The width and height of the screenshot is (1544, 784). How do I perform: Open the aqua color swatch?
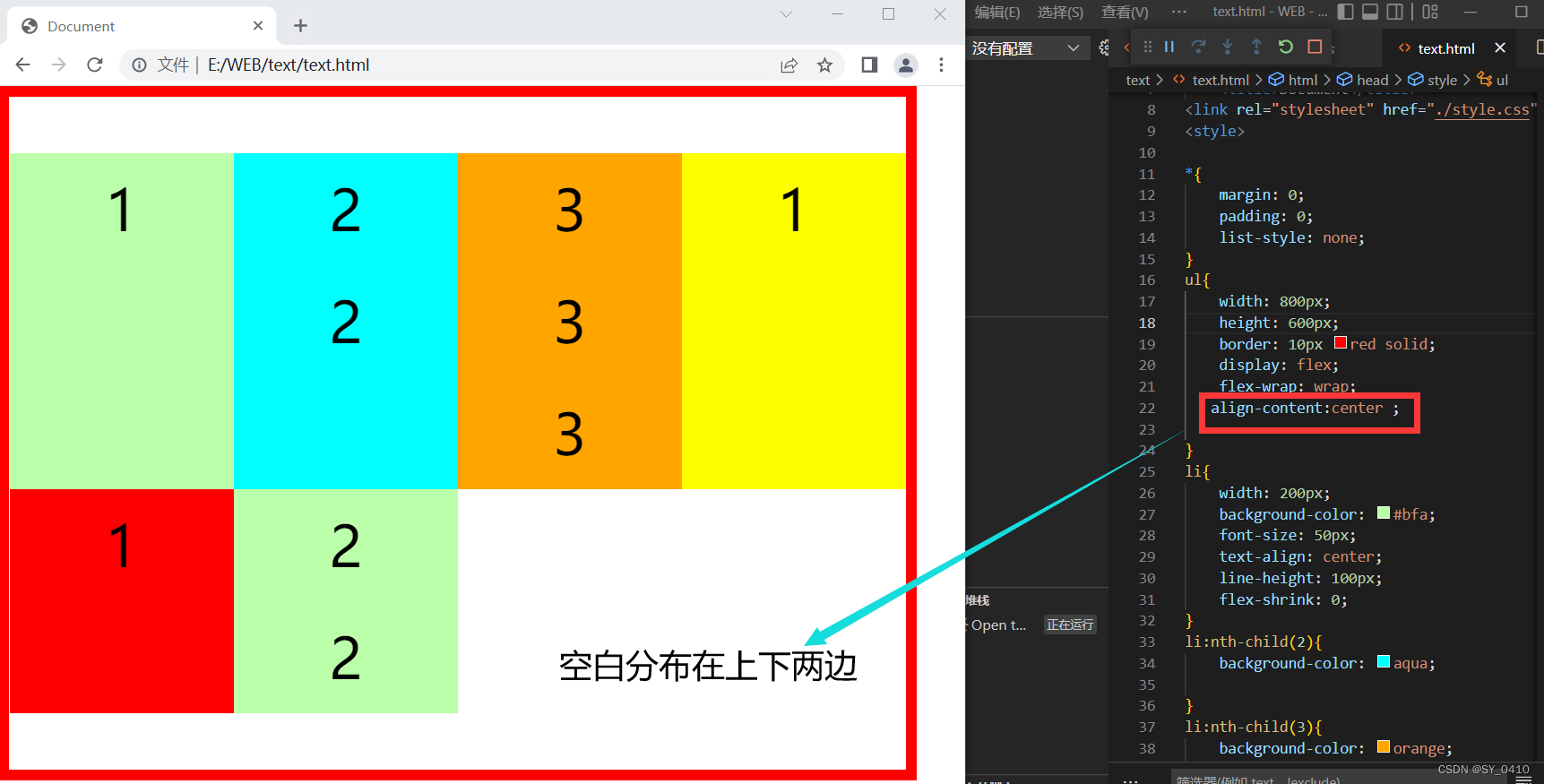coord(1384,661)
